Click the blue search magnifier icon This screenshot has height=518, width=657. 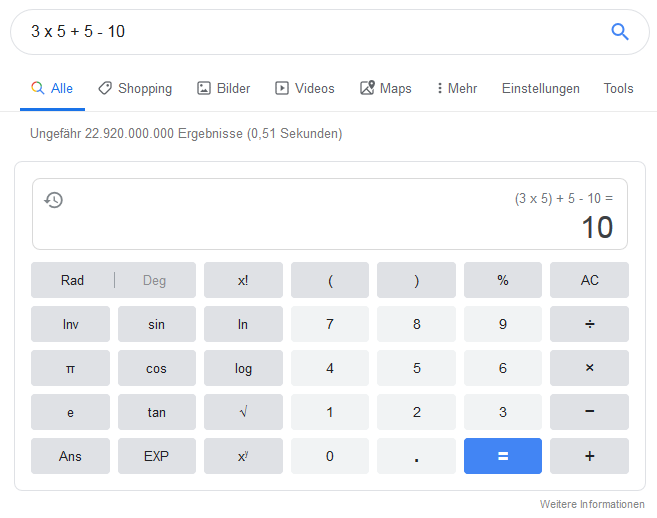pos(620,32)
